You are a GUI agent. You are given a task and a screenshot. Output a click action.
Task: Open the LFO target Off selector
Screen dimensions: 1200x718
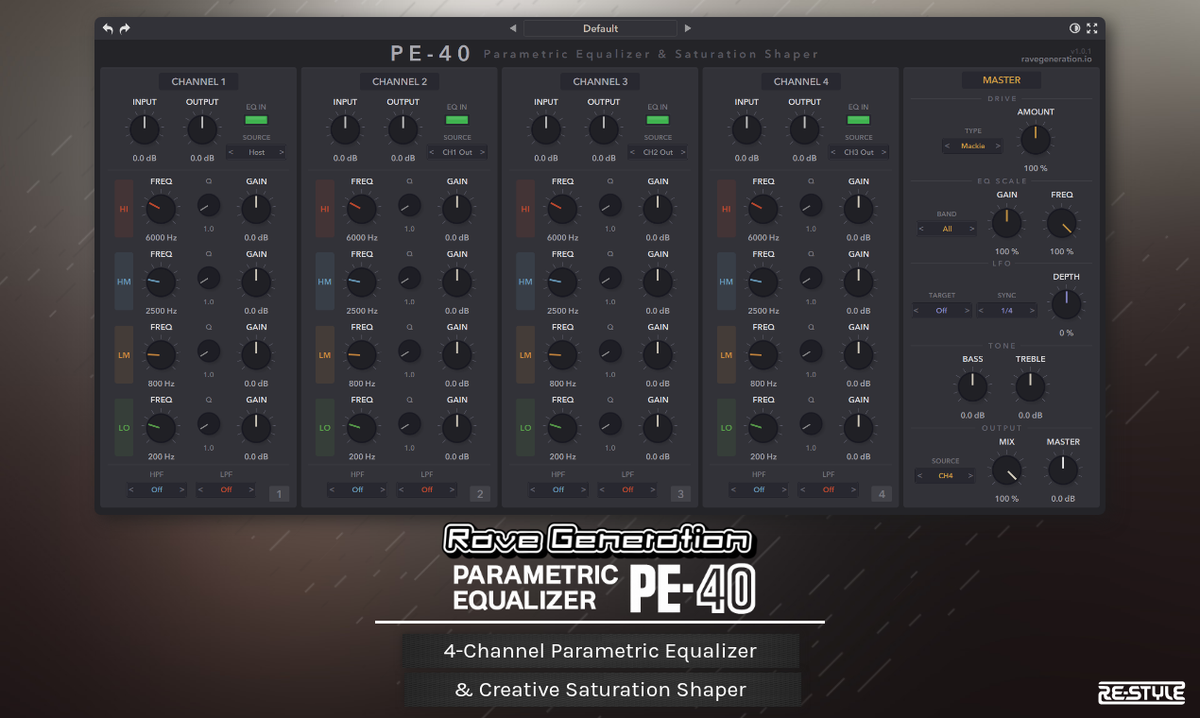click(x=942, y=311)
